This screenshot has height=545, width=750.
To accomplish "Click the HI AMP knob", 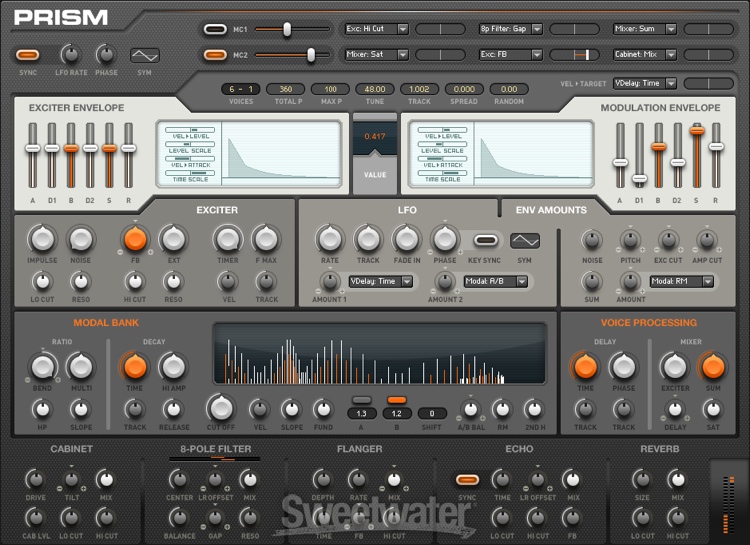I will pyautogui.click(x=173, y=367).
